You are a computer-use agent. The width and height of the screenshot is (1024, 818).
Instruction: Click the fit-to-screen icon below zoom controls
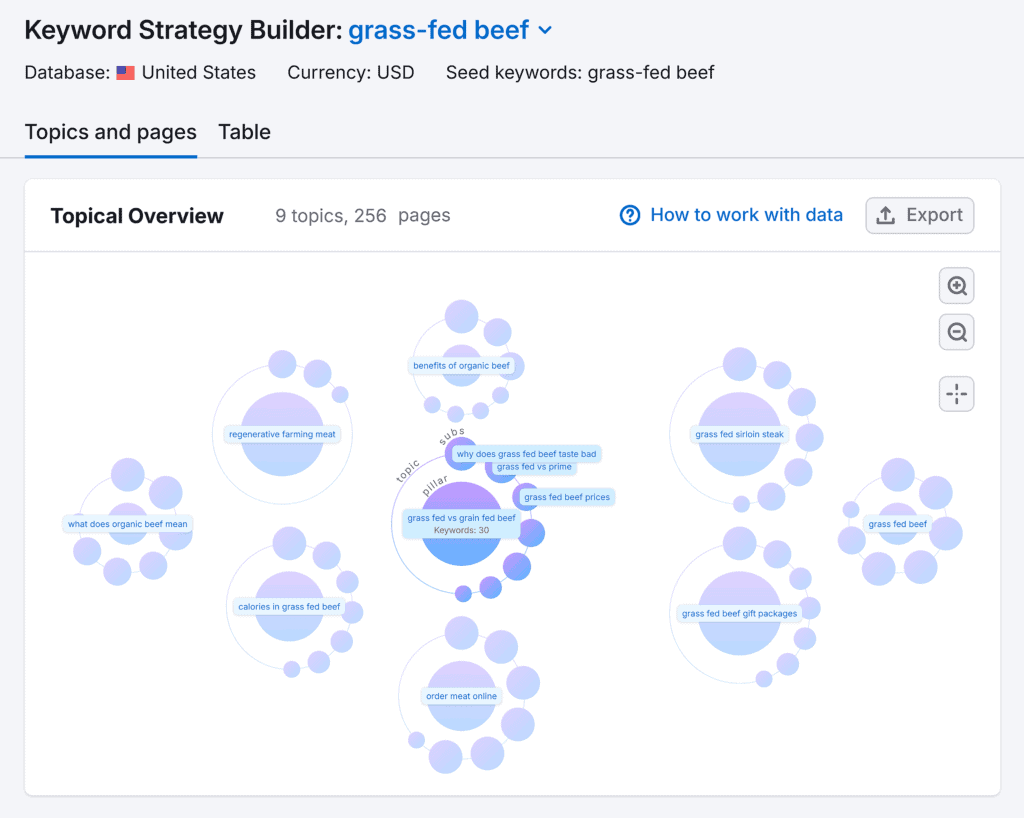tap(956, 394)
